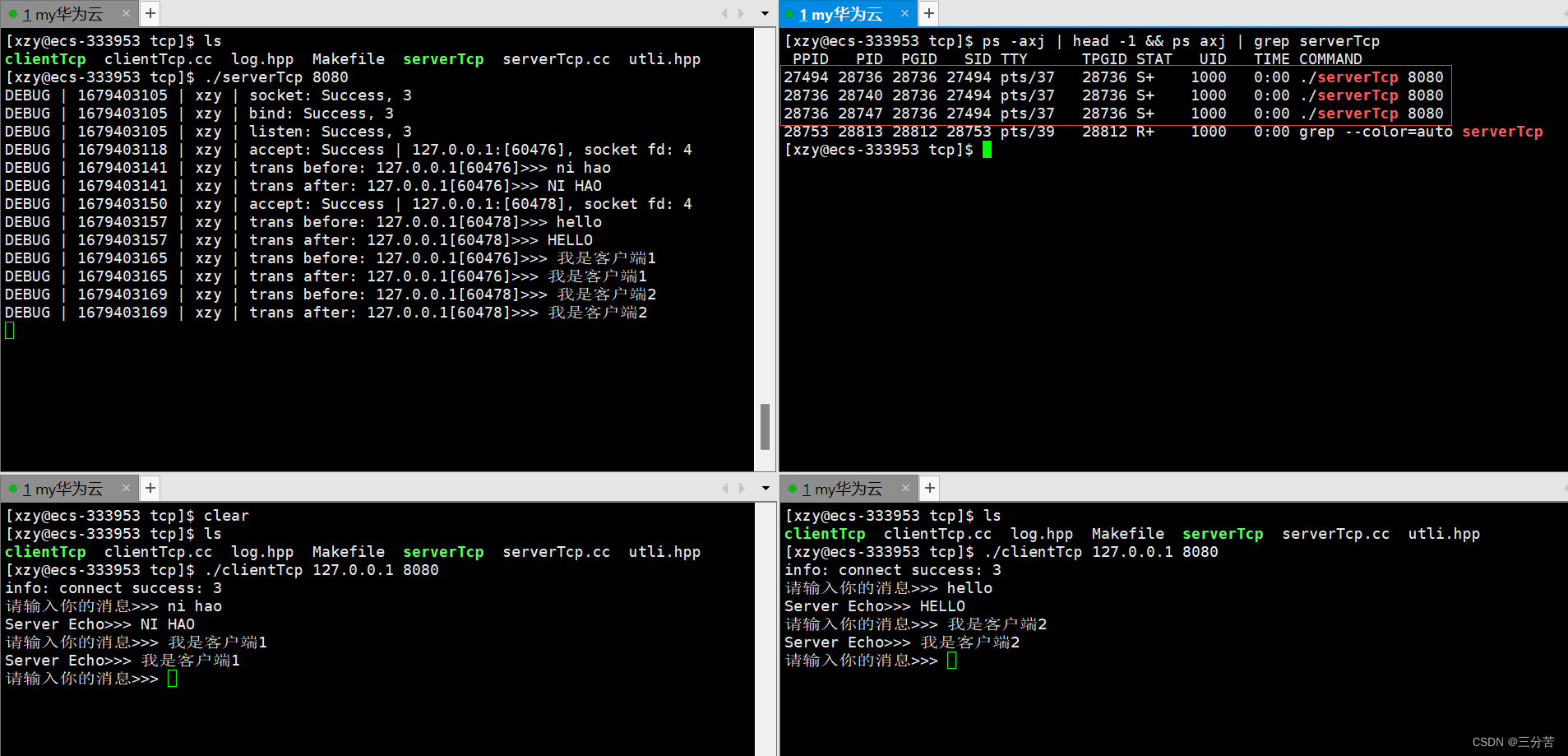Click the scrollbar thumb of the server terminal pane
The image size is (1568, 756).
pos(765,427)
